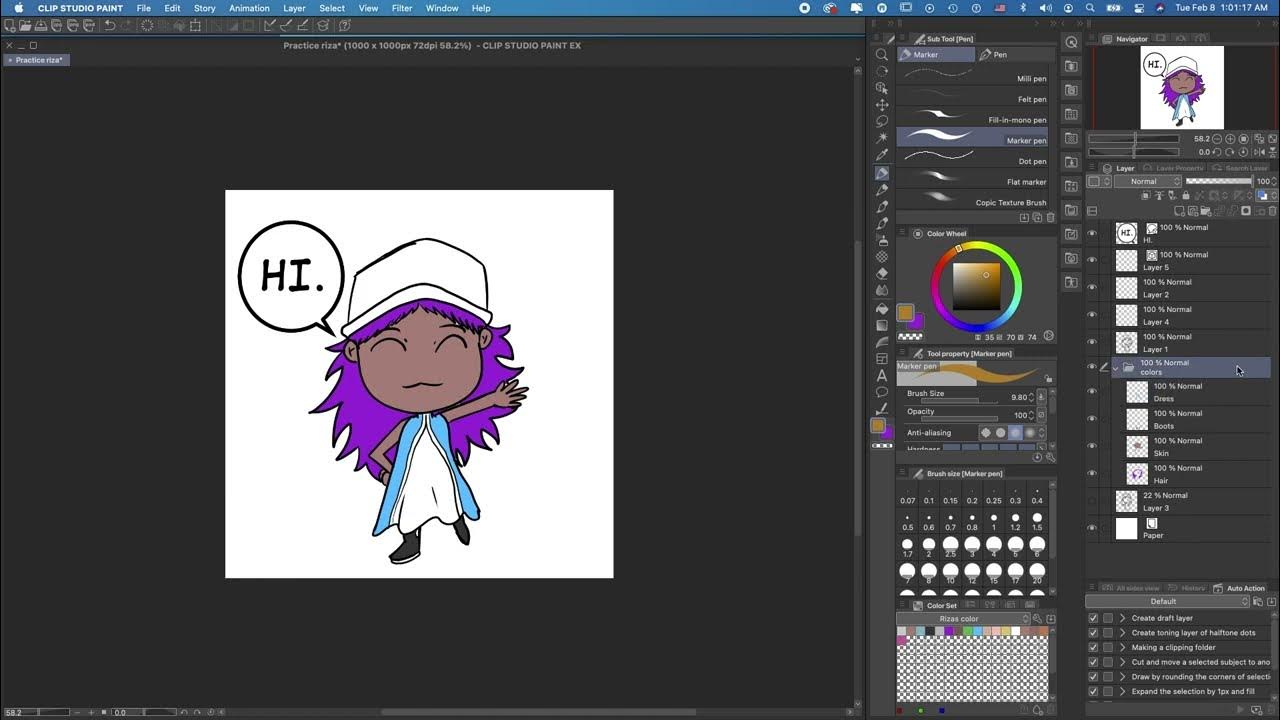Hide Layer 4 visibility eye
This screenshot has width=1280, height=720.
[x=1092, y=315]
